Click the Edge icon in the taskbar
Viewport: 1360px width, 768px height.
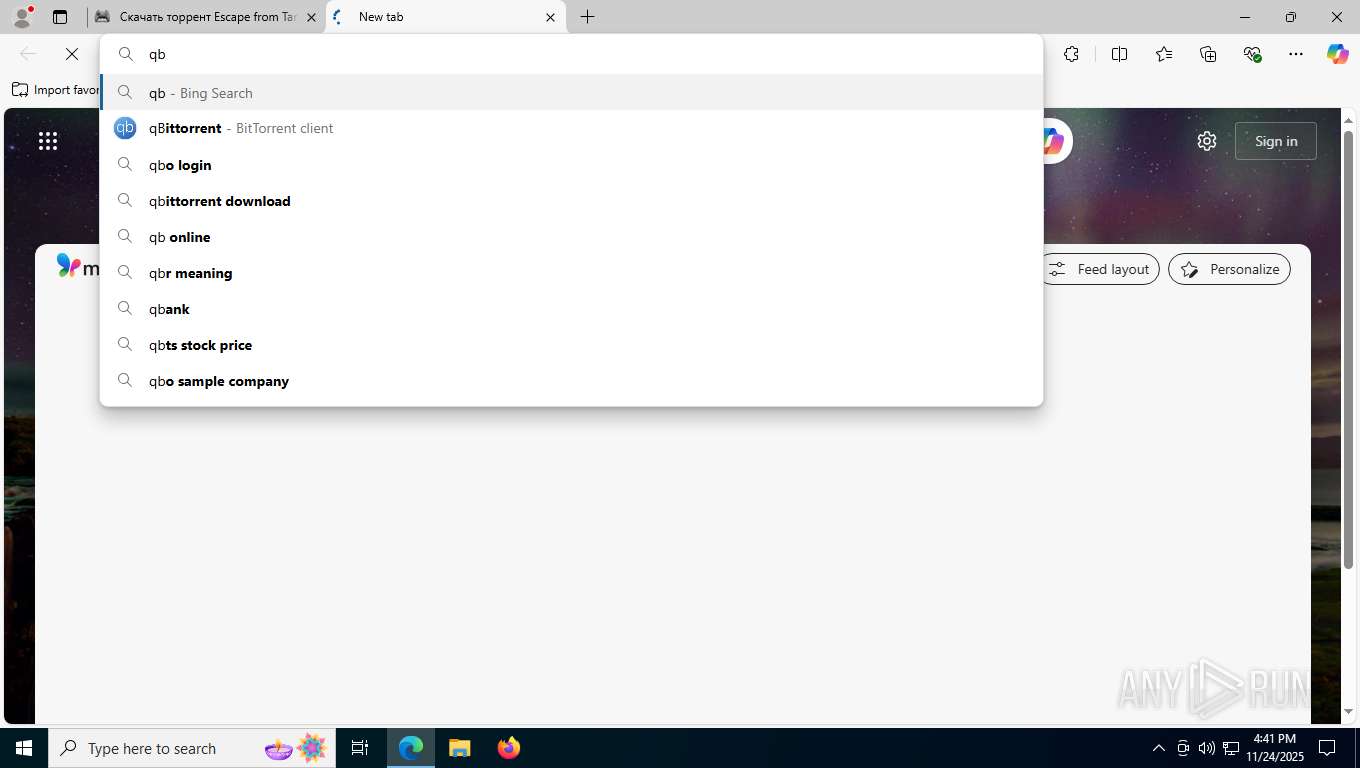[x=411, y=748]
